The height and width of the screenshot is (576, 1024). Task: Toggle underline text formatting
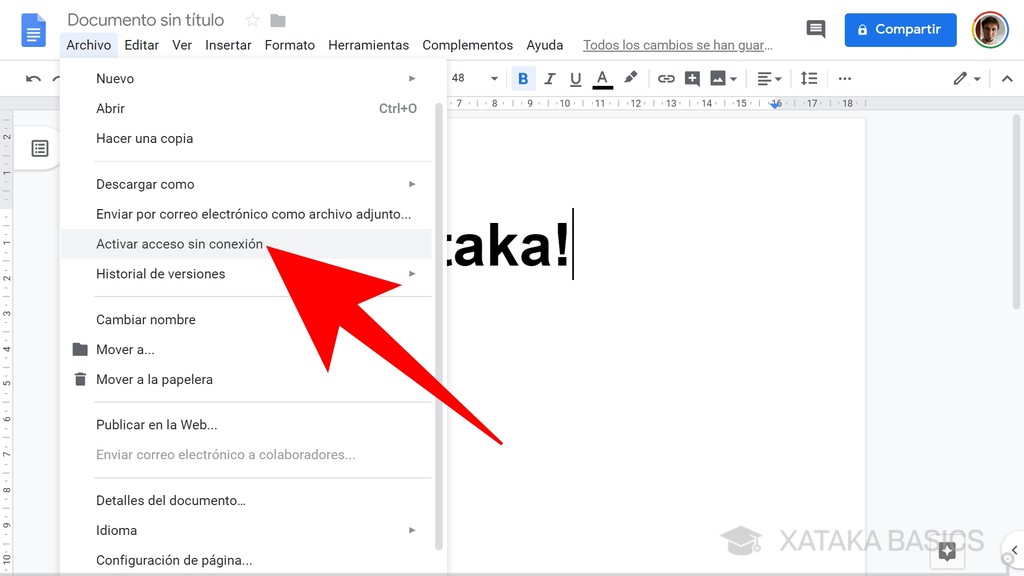[x=575, y=78]
